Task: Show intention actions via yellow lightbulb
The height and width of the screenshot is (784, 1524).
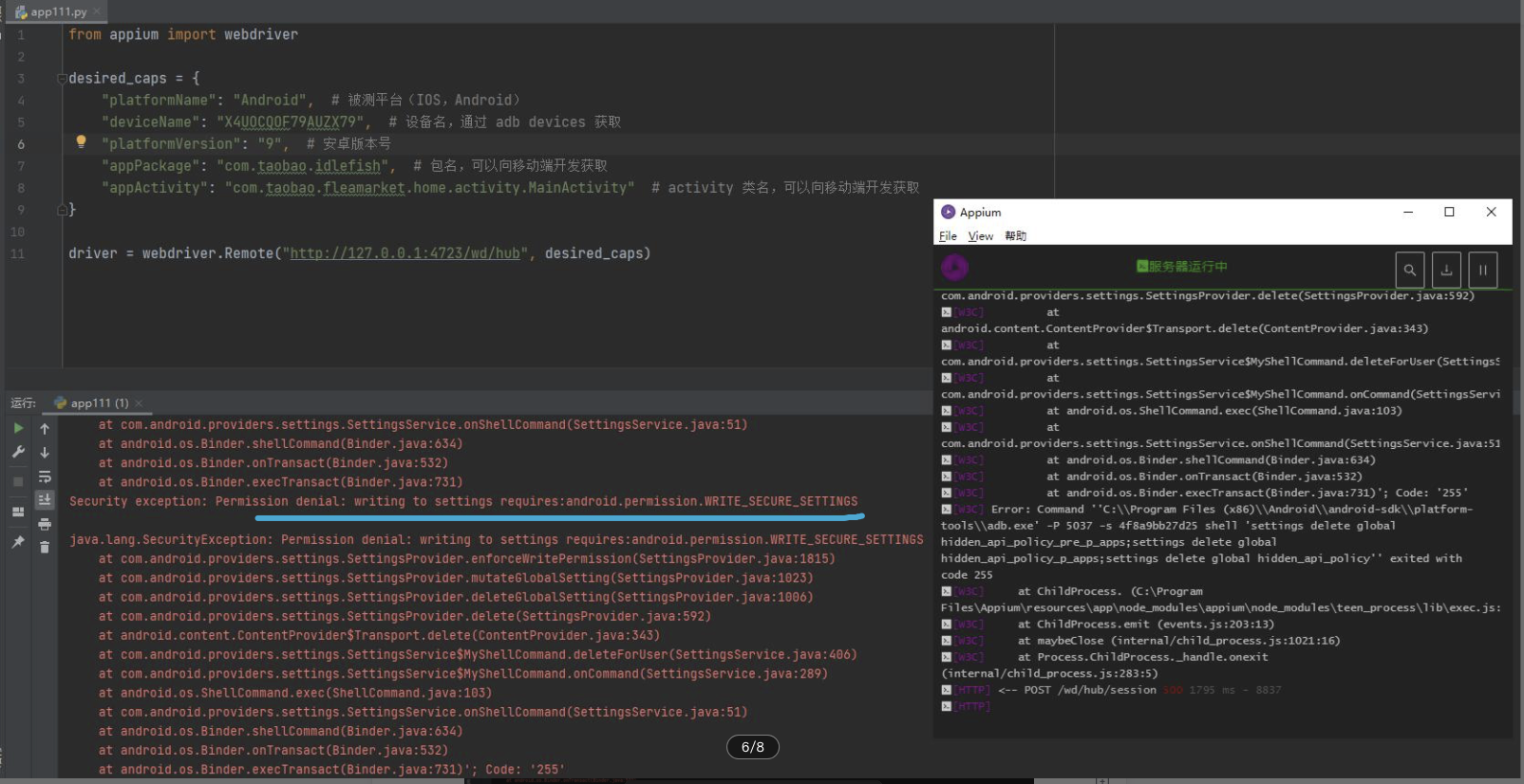Action: pyautogui.click(x=82, y=141)
